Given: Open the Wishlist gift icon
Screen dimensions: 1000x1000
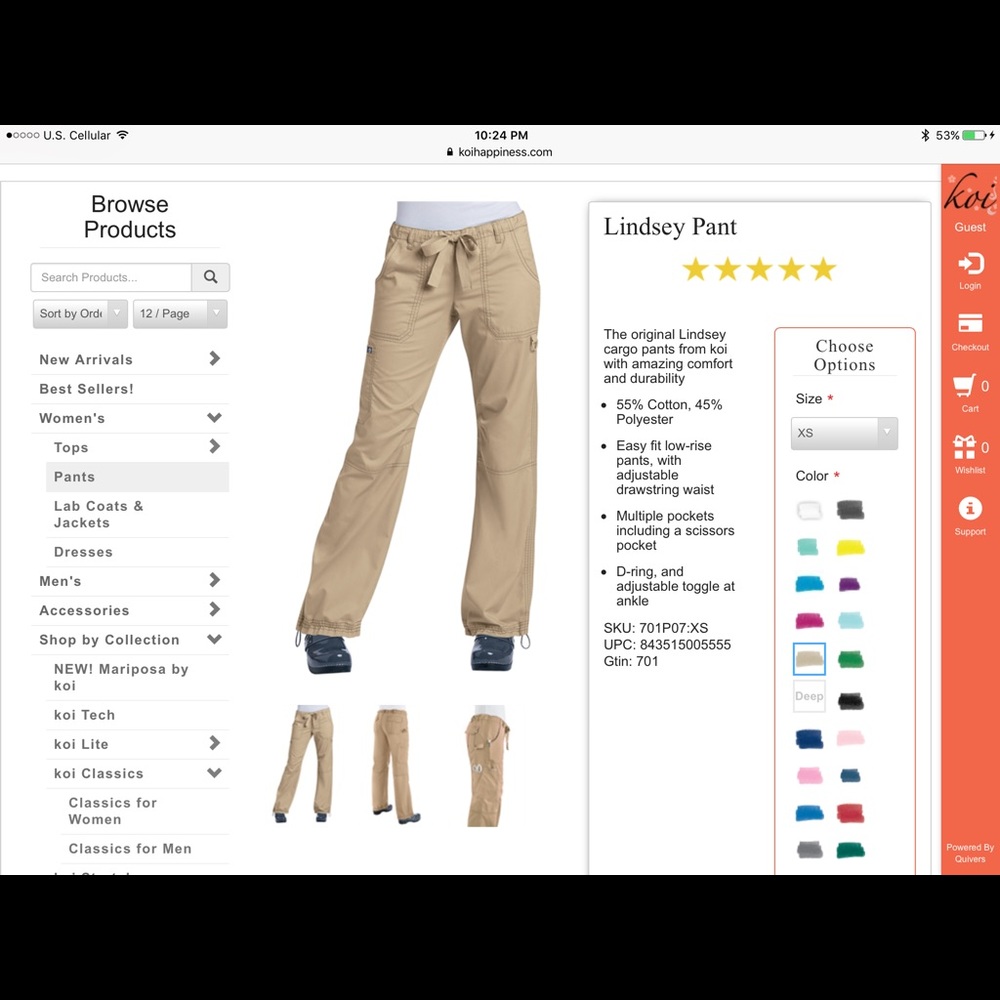Looking at the screenshot, I should pyautogui.click(x=964, y=447).
